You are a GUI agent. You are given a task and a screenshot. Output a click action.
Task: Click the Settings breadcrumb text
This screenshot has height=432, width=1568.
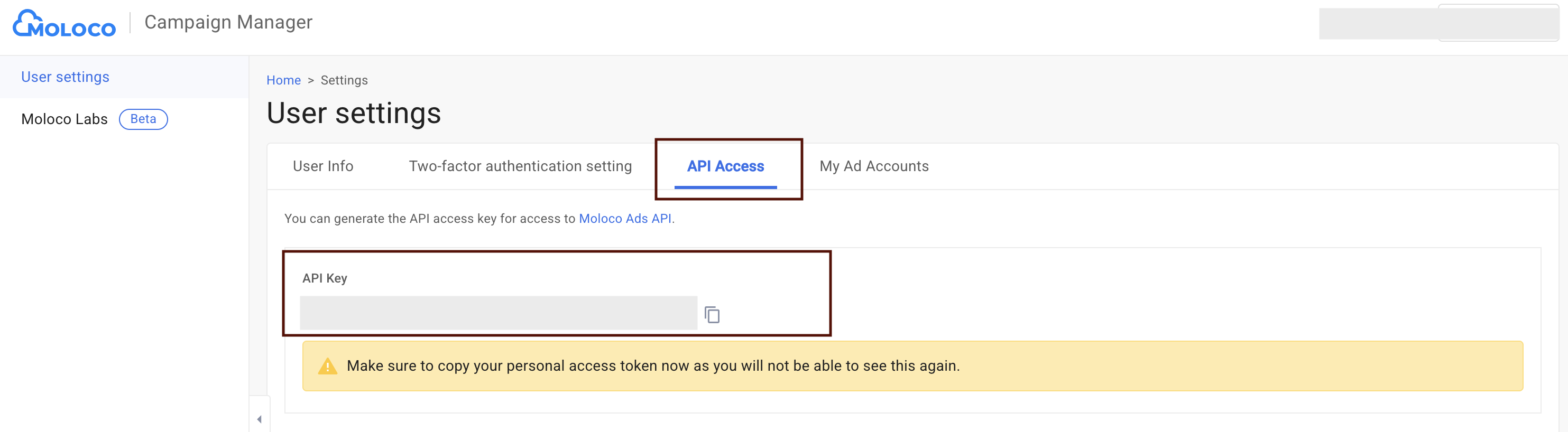click(x=344, y=80)
